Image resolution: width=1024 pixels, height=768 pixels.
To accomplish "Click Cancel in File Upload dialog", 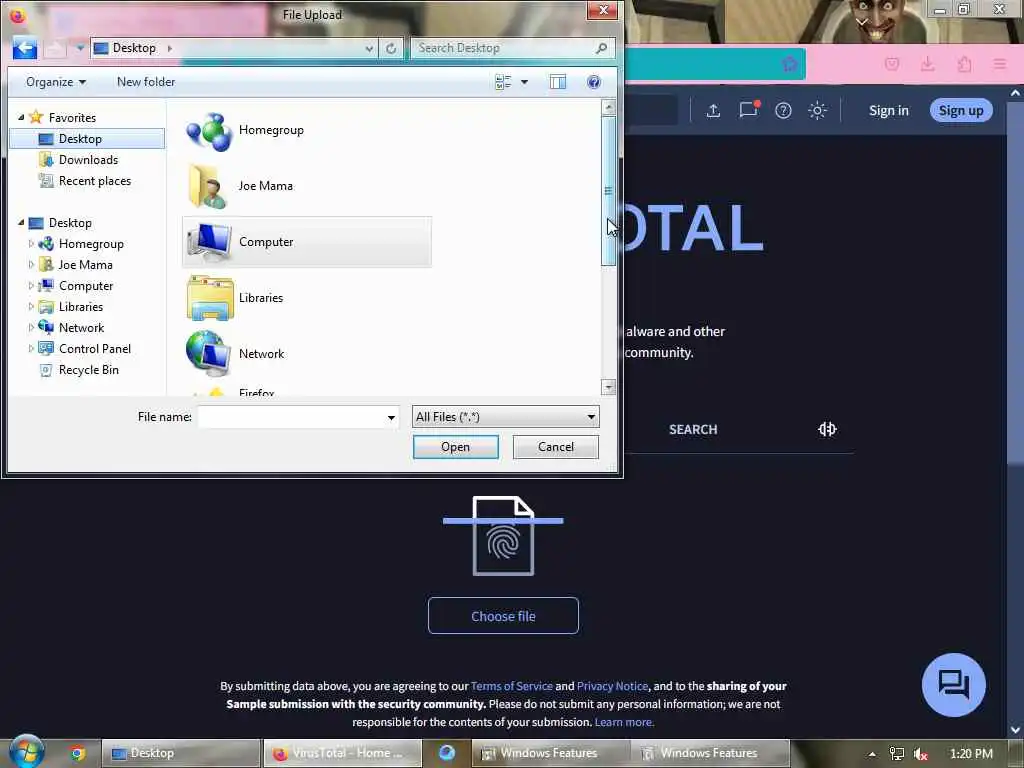I will click(556, 447).
